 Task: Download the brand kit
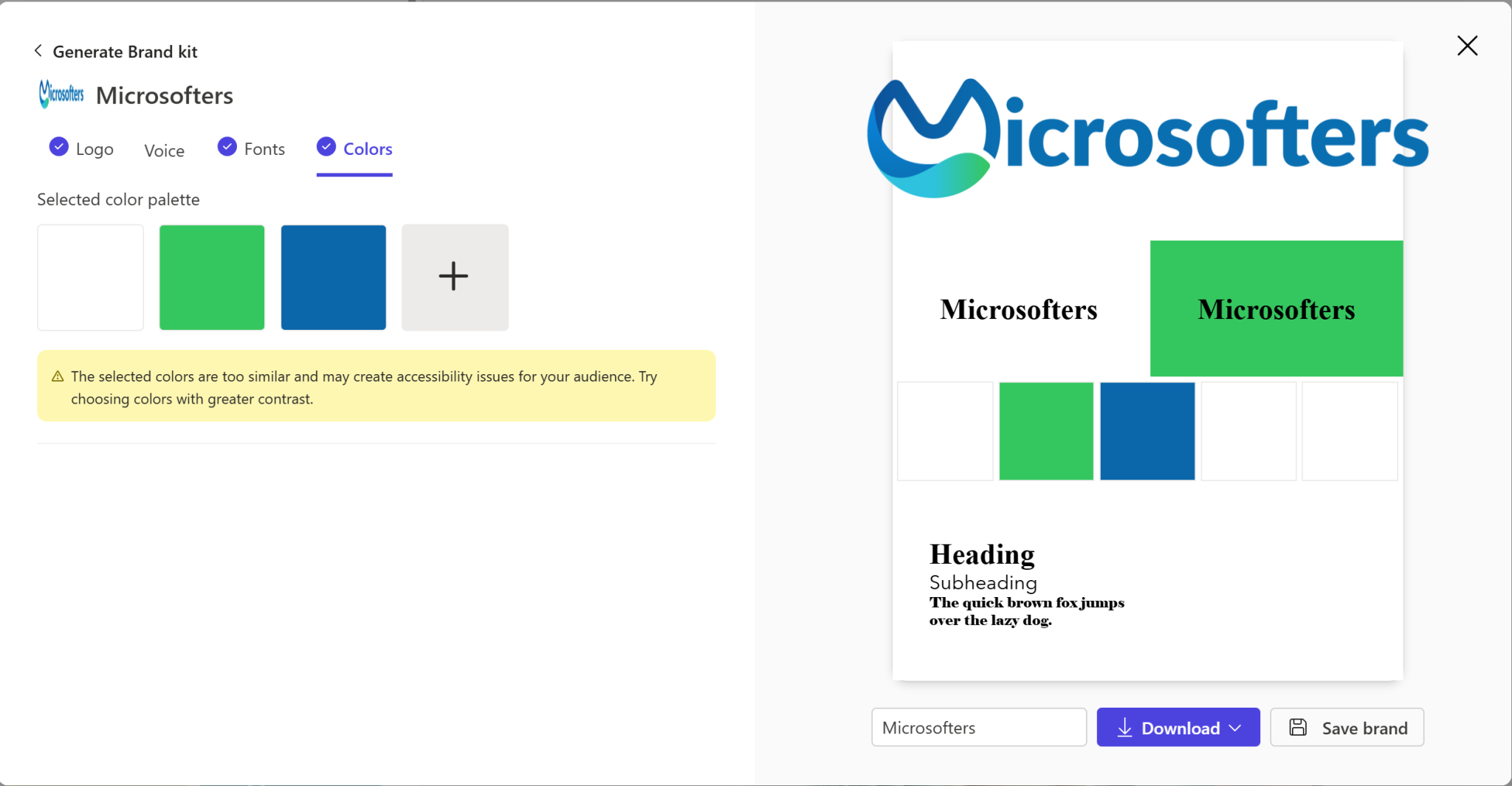coord(1177,727)
